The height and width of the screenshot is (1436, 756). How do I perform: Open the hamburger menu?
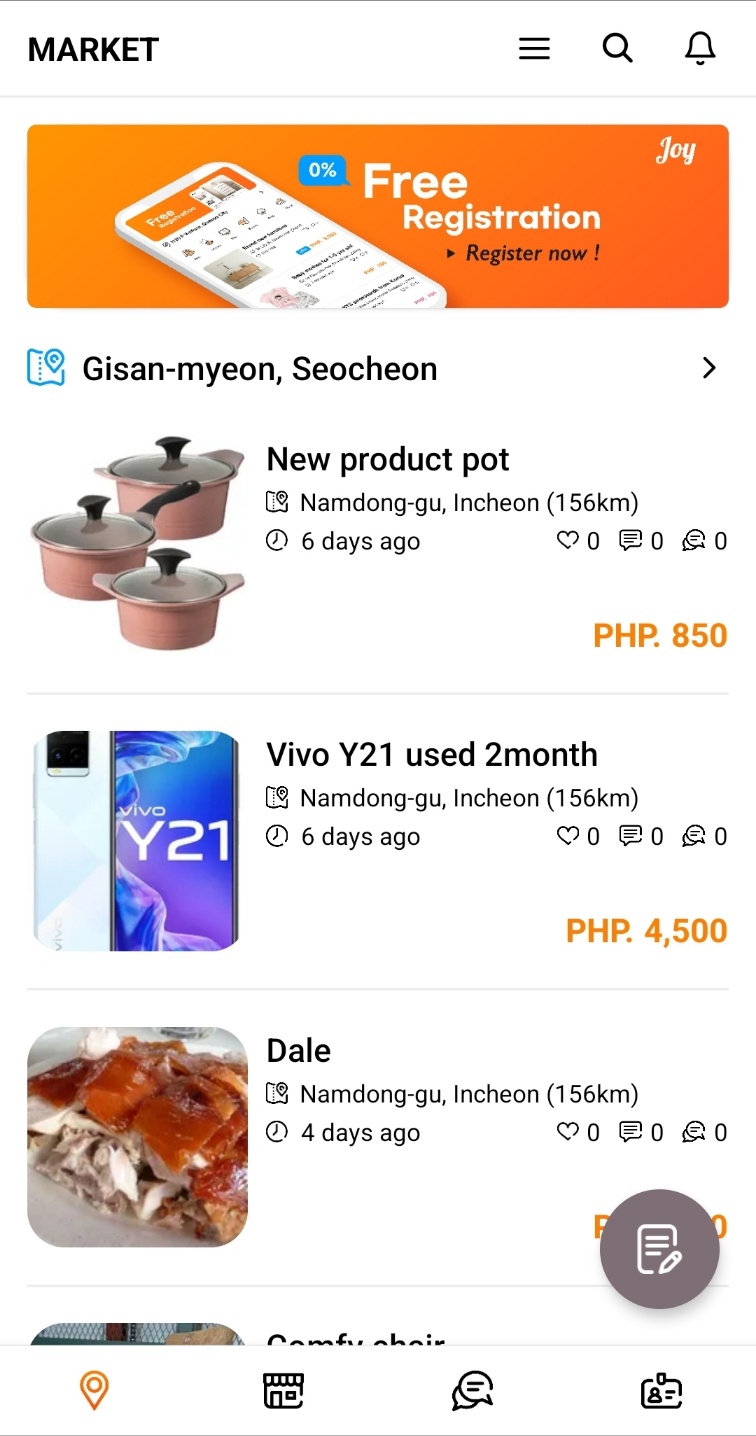[534, 49]
